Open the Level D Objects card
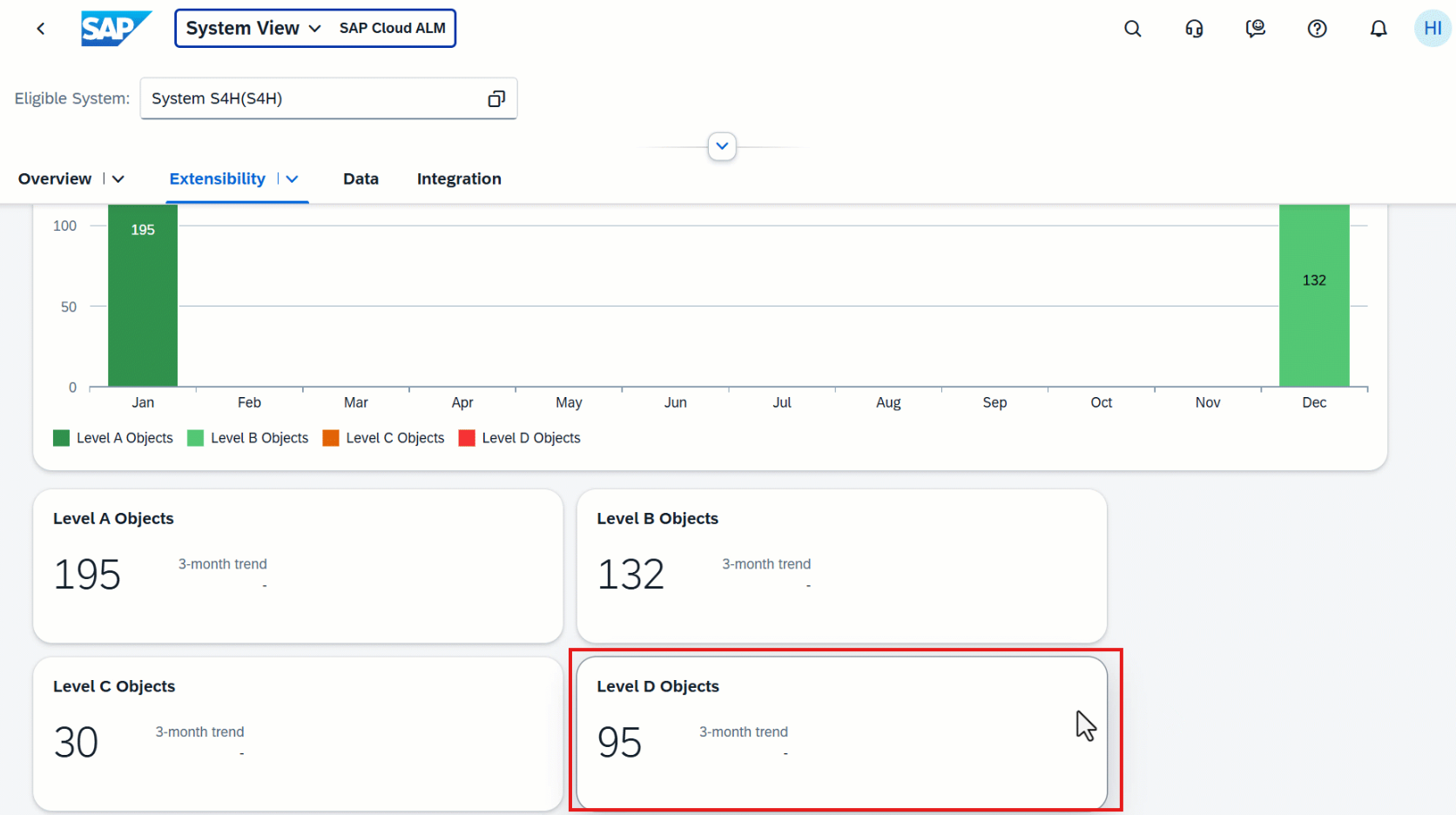This screenshot has height=815, width=1456. coord(841,732)
